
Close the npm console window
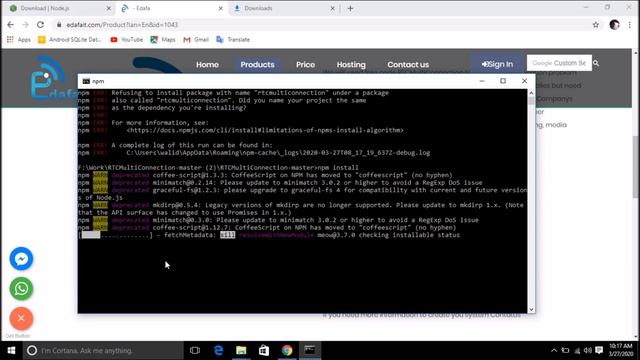click(524, 81)
